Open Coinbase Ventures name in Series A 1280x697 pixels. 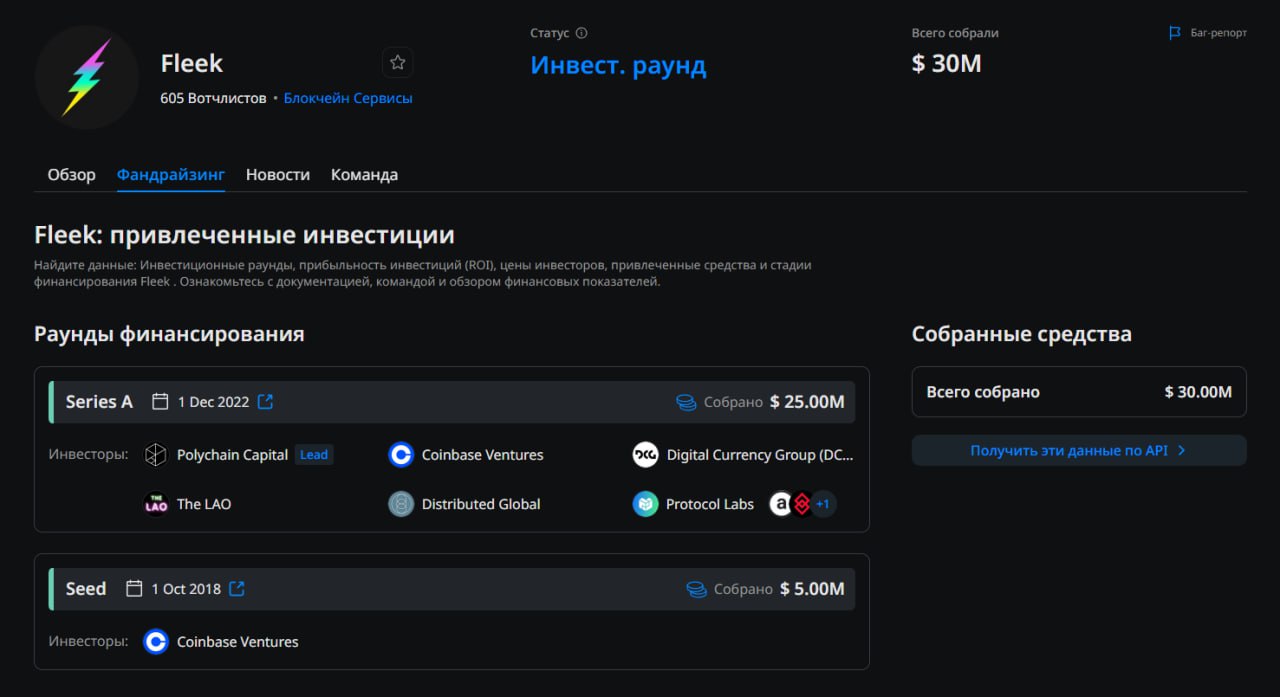[x=483, y=455]
